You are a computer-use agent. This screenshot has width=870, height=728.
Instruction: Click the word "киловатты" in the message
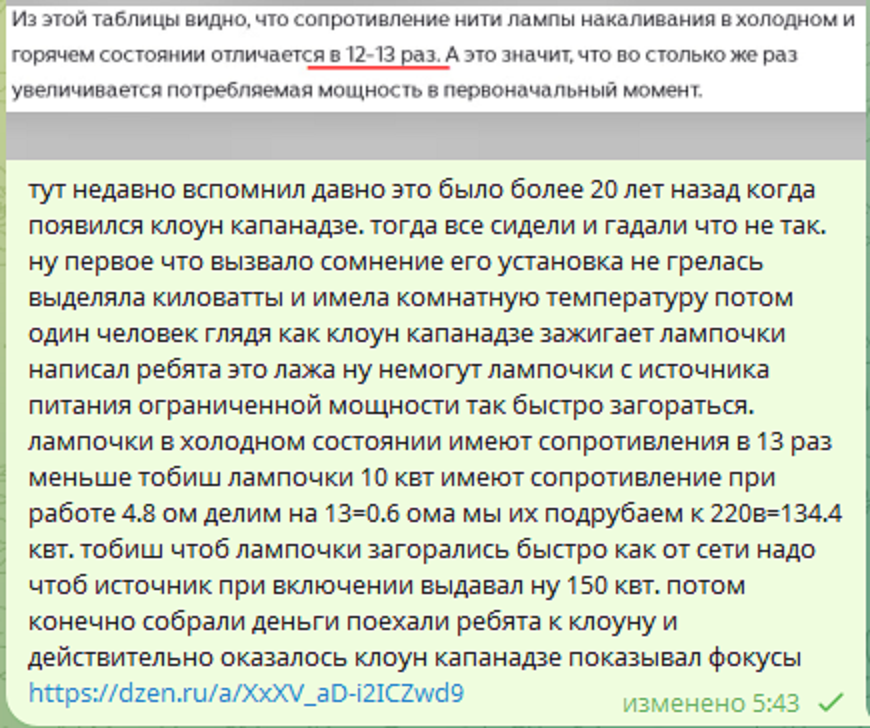(202, 298)
